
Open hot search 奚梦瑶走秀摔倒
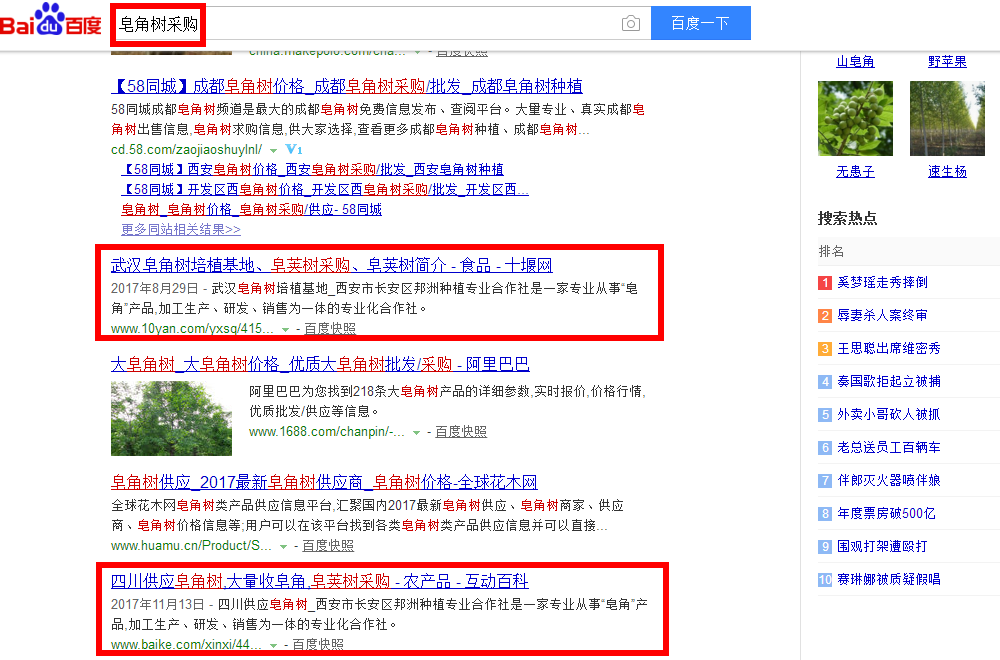883,282
